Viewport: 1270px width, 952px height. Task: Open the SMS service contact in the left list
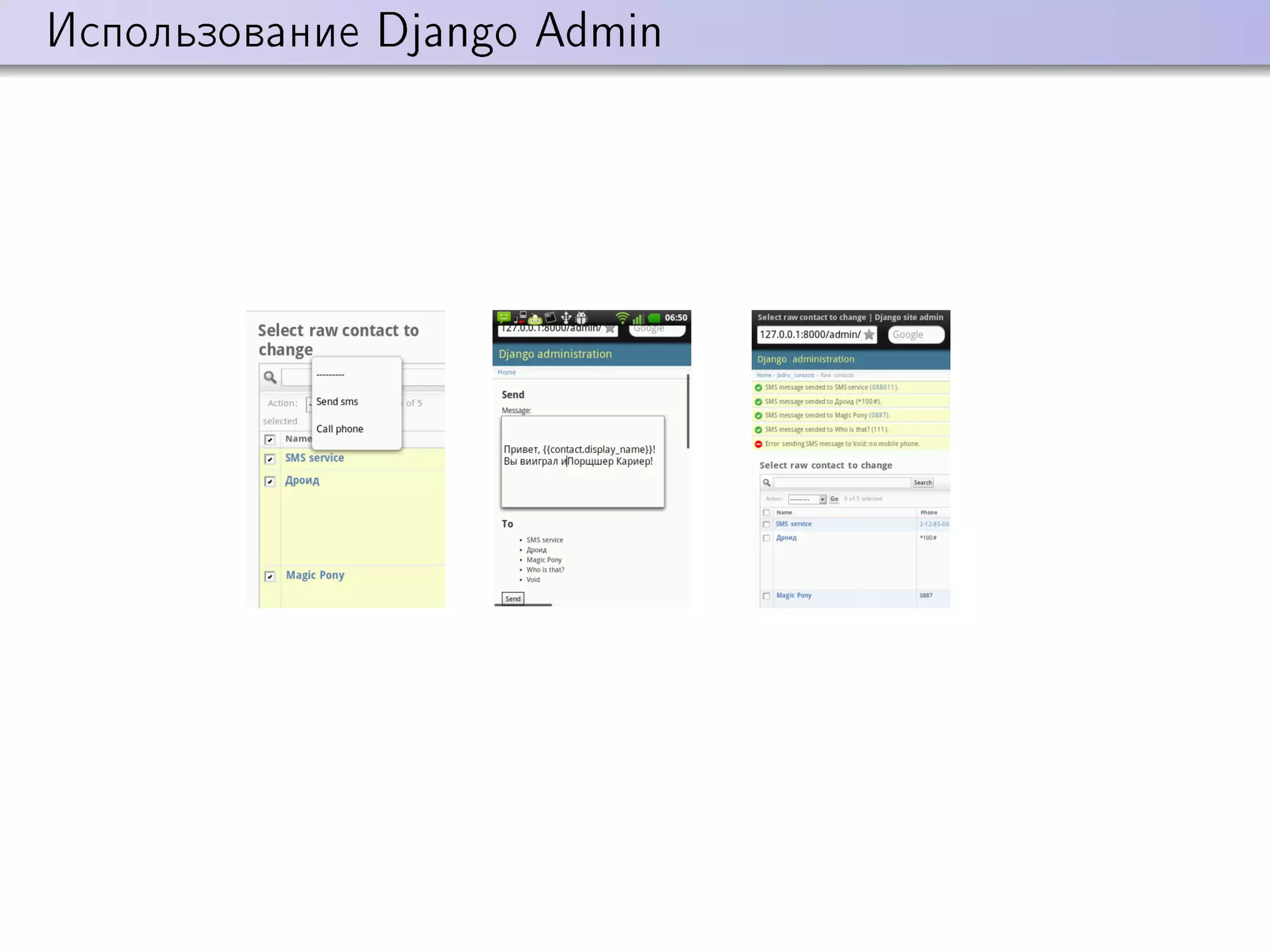coord(314,458)
